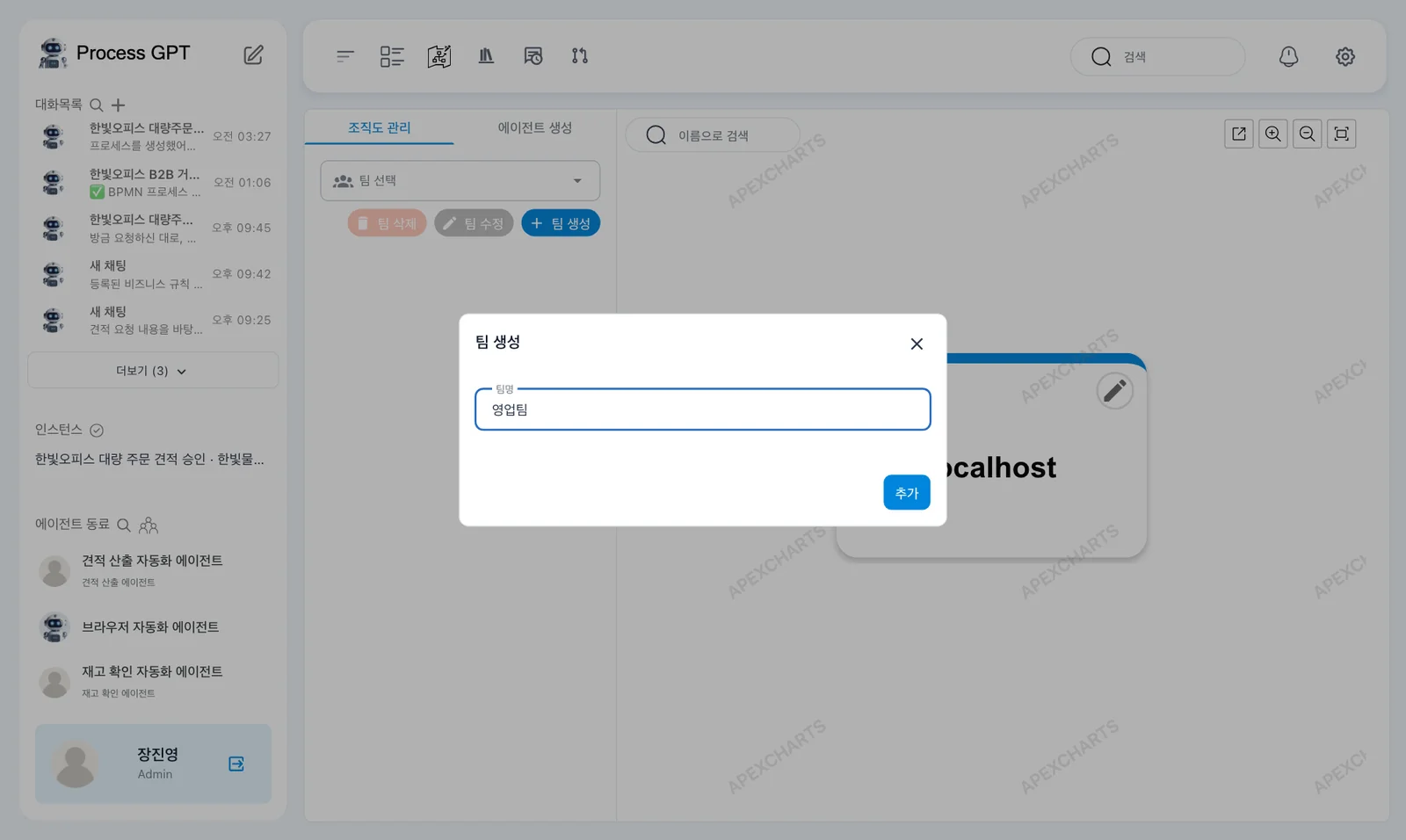The width and height of the screenshot is (1406, 840).
Task: Click the 이름으로 검색 field
Action: (x=713, y=135)
